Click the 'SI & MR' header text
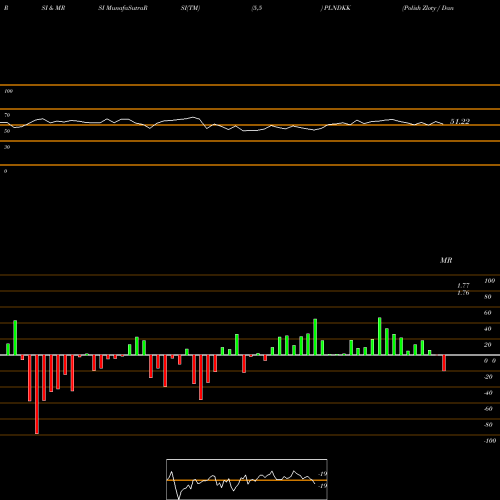This screenshot has width=500, height=500. click(53, 8)
